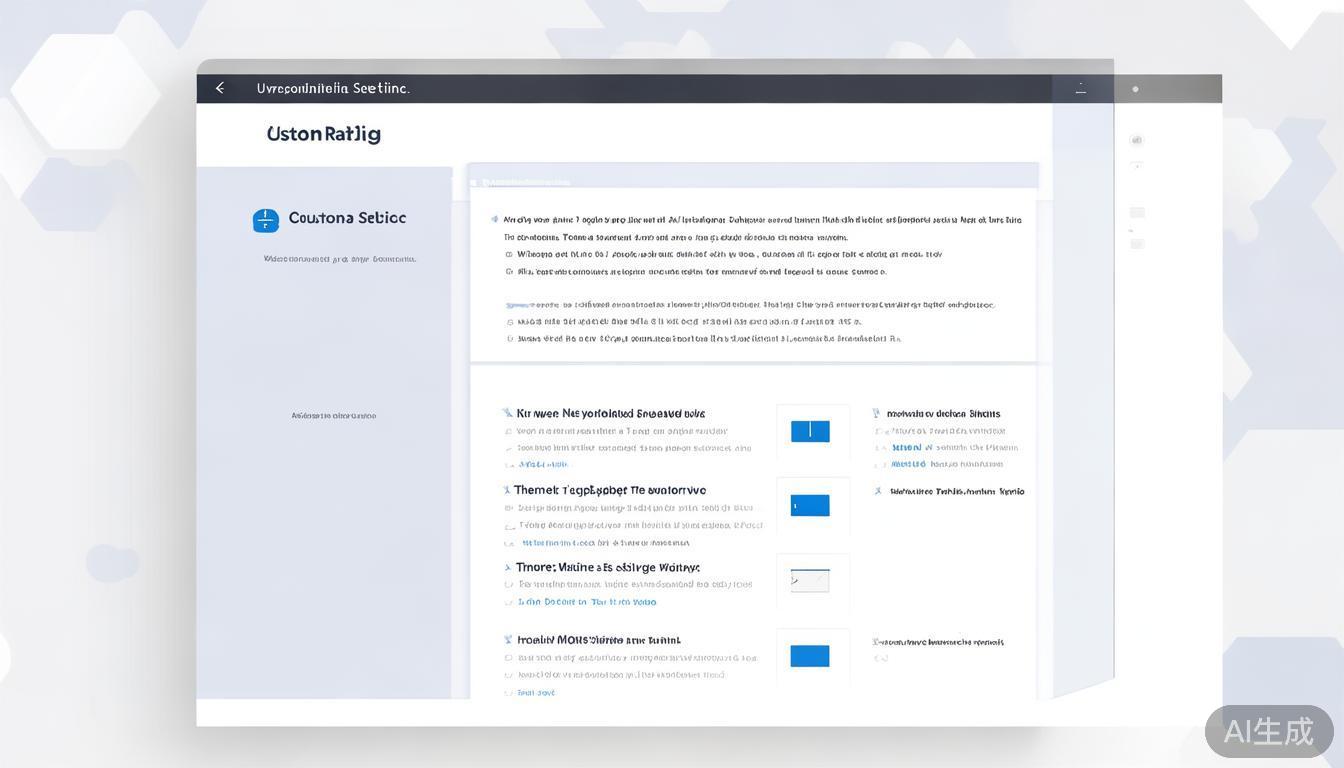The height and width of the screenshot is (768, 1344).
Task: Collapse the top description panel via its header bar
Action: tap(753, 182)
